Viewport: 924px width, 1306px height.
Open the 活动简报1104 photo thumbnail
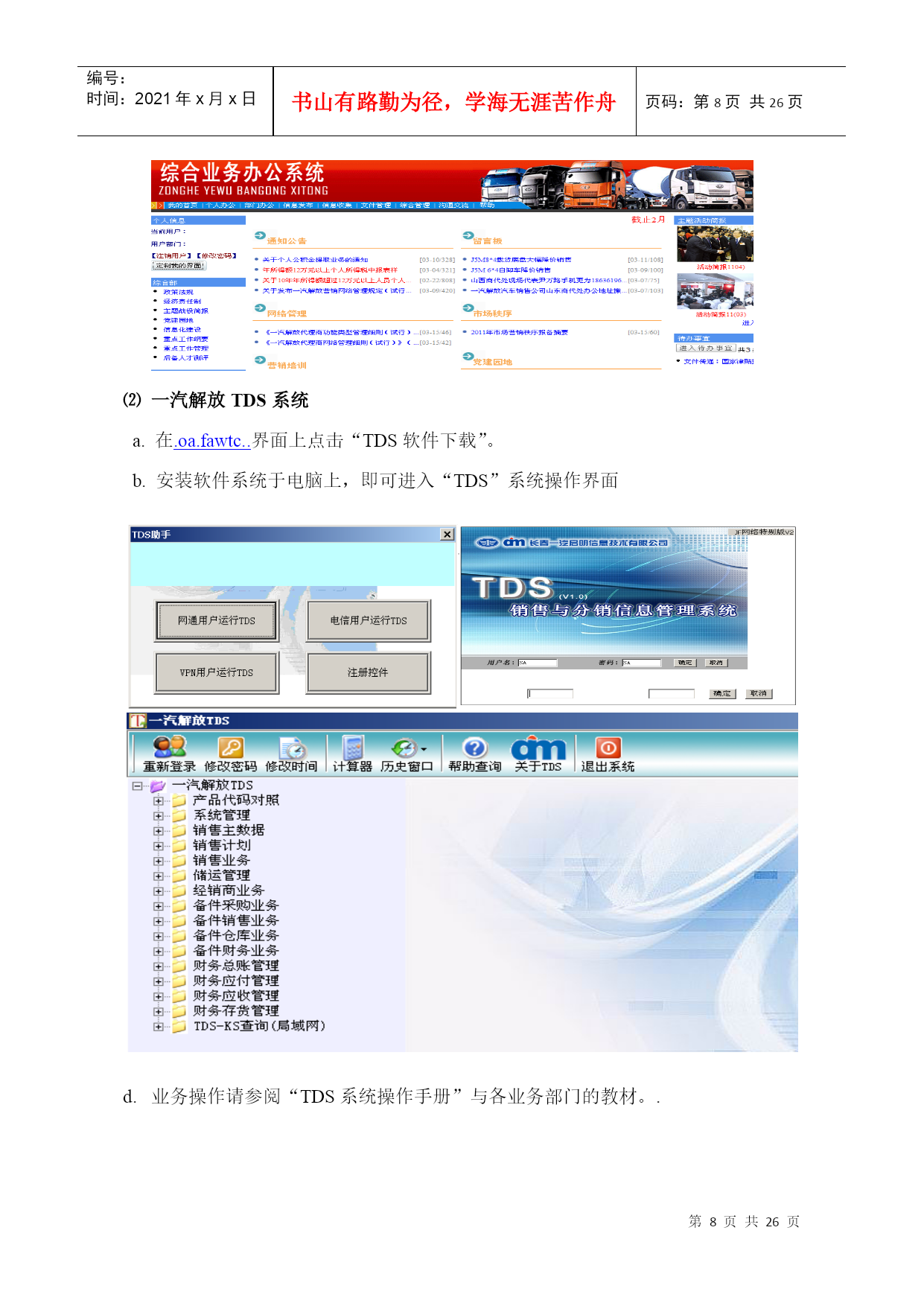coord(715,244)
